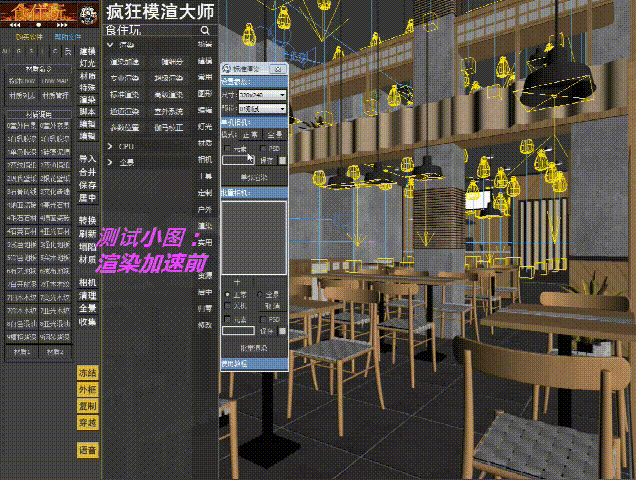Image resolution: width=636 pixels, height=480 pixels.
Task: Click the yellow 冻结 freeze button
Action: coord(88,373)
